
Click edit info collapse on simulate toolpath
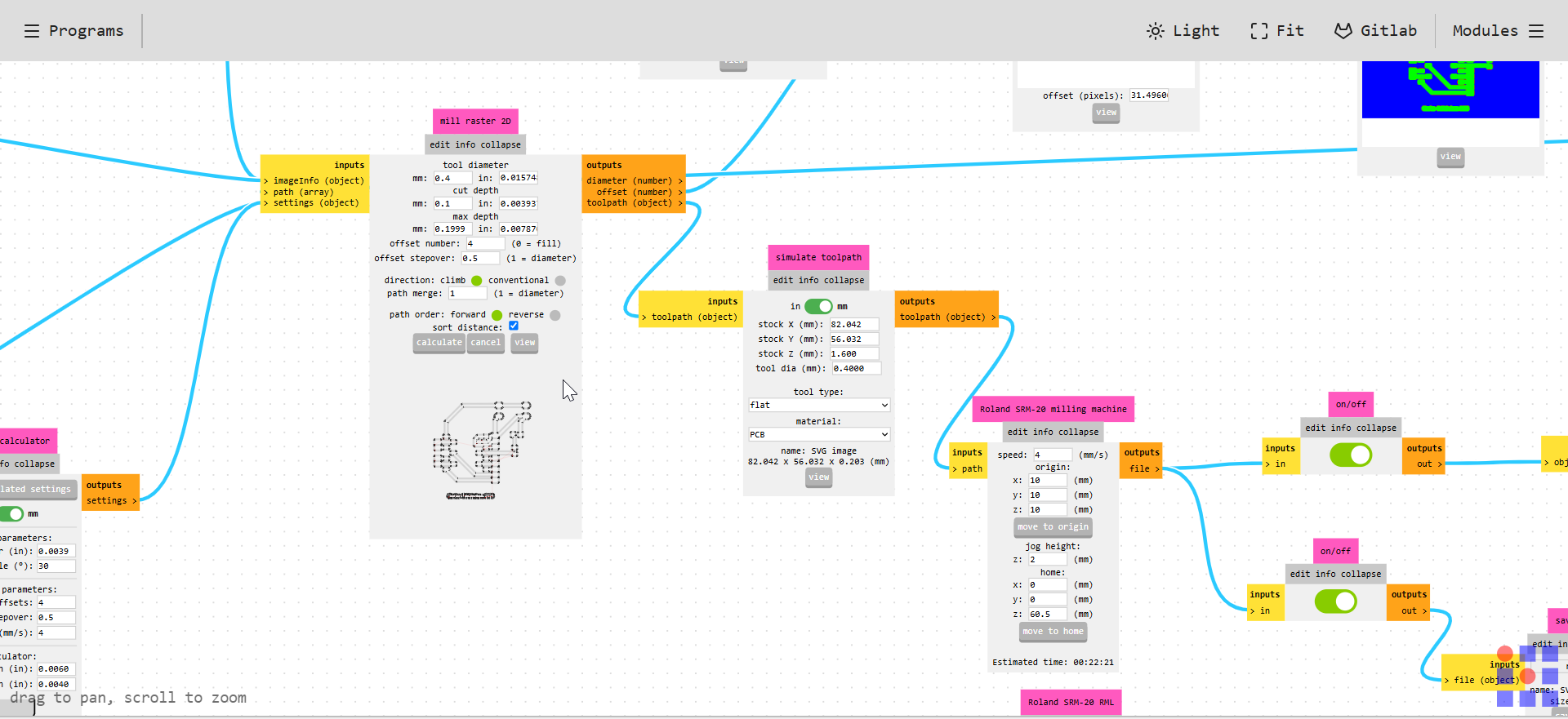pos(818,280)
